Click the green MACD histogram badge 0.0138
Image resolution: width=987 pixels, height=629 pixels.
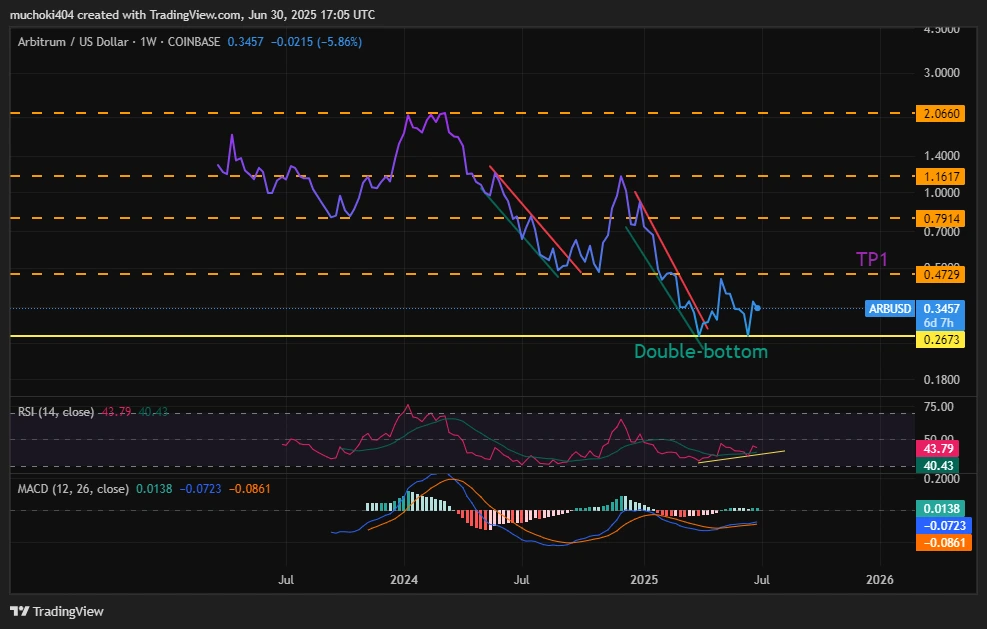(940, 510)
